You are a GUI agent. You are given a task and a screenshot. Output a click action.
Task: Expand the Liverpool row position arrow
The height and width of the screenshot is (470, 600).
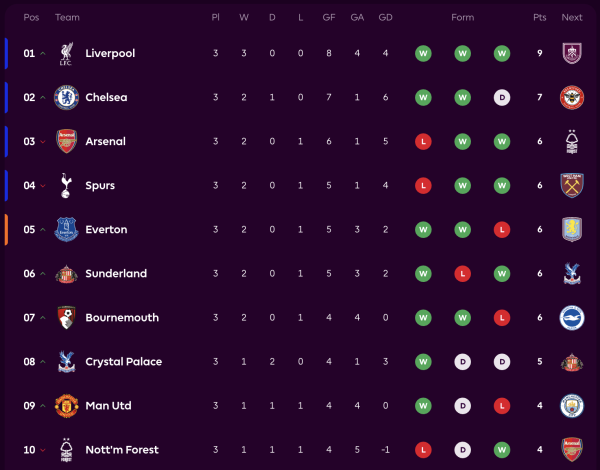[x=42, y=53]
